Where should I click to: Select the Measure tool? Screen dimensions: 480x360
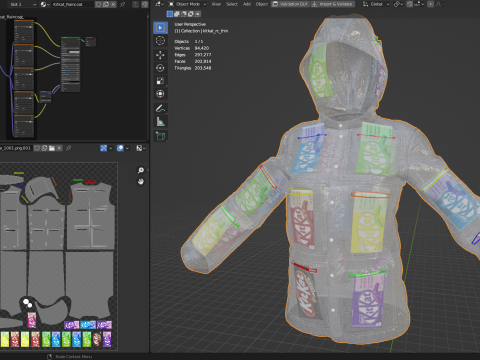coord(160,122)
